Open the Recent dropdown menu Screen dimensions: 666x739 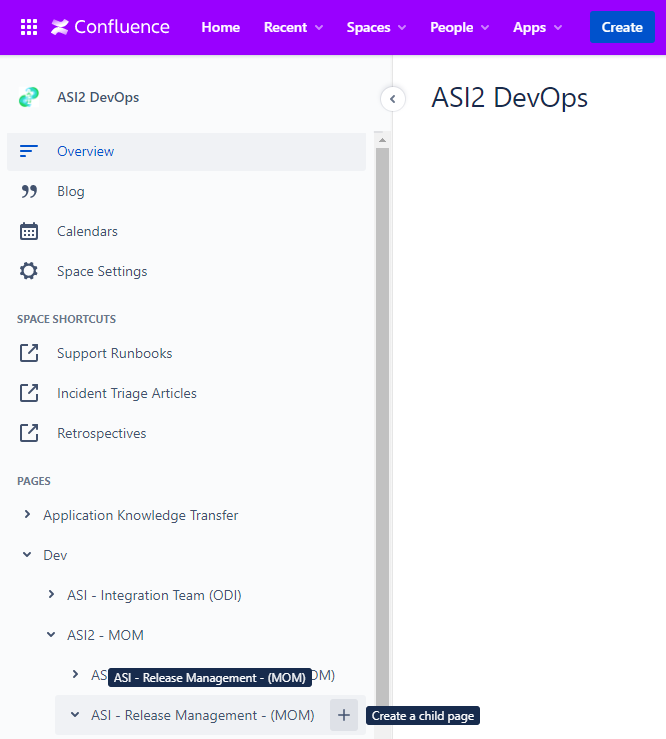(293, 27)
